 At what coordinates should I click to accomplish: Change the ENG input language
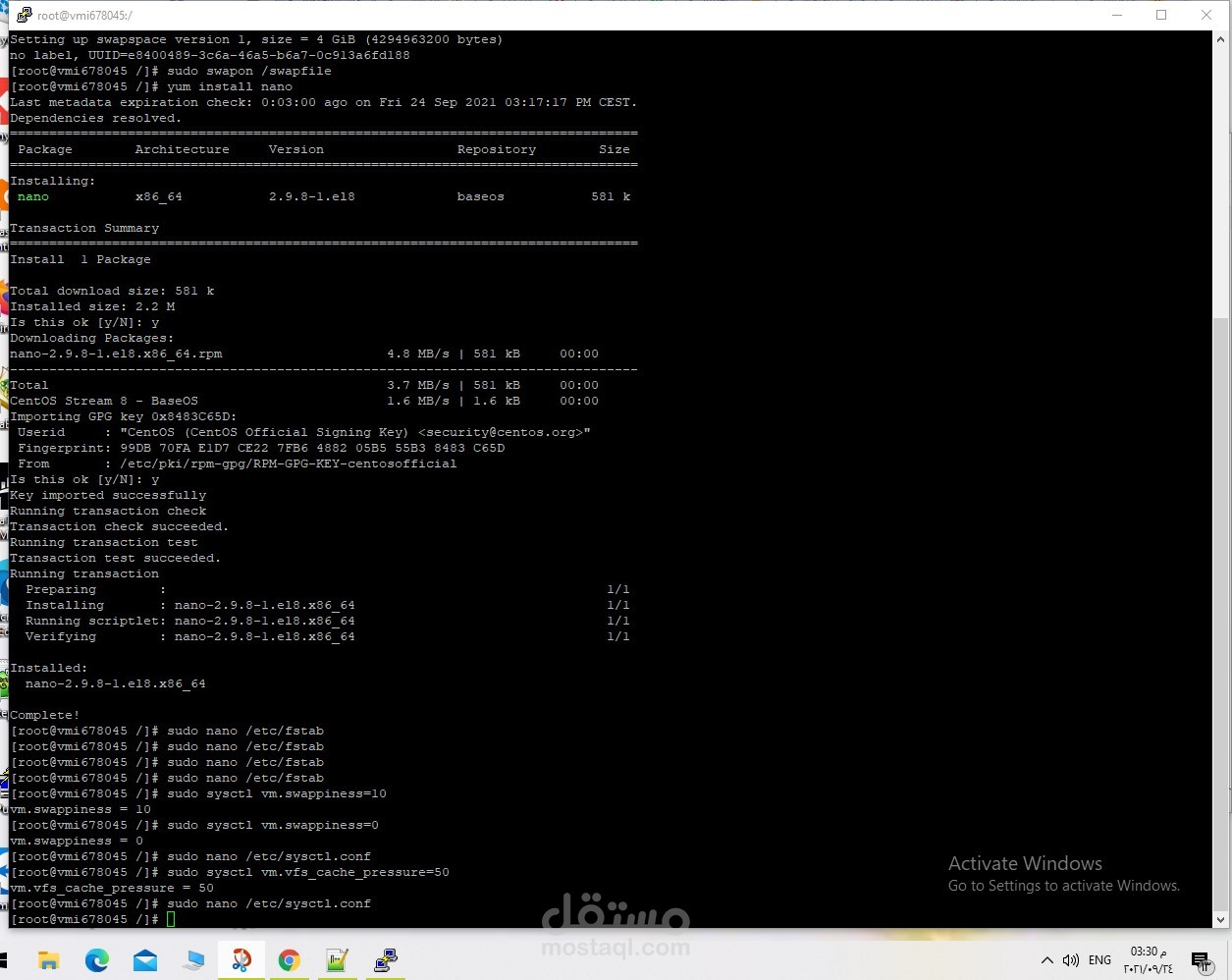pos(1100,959)
